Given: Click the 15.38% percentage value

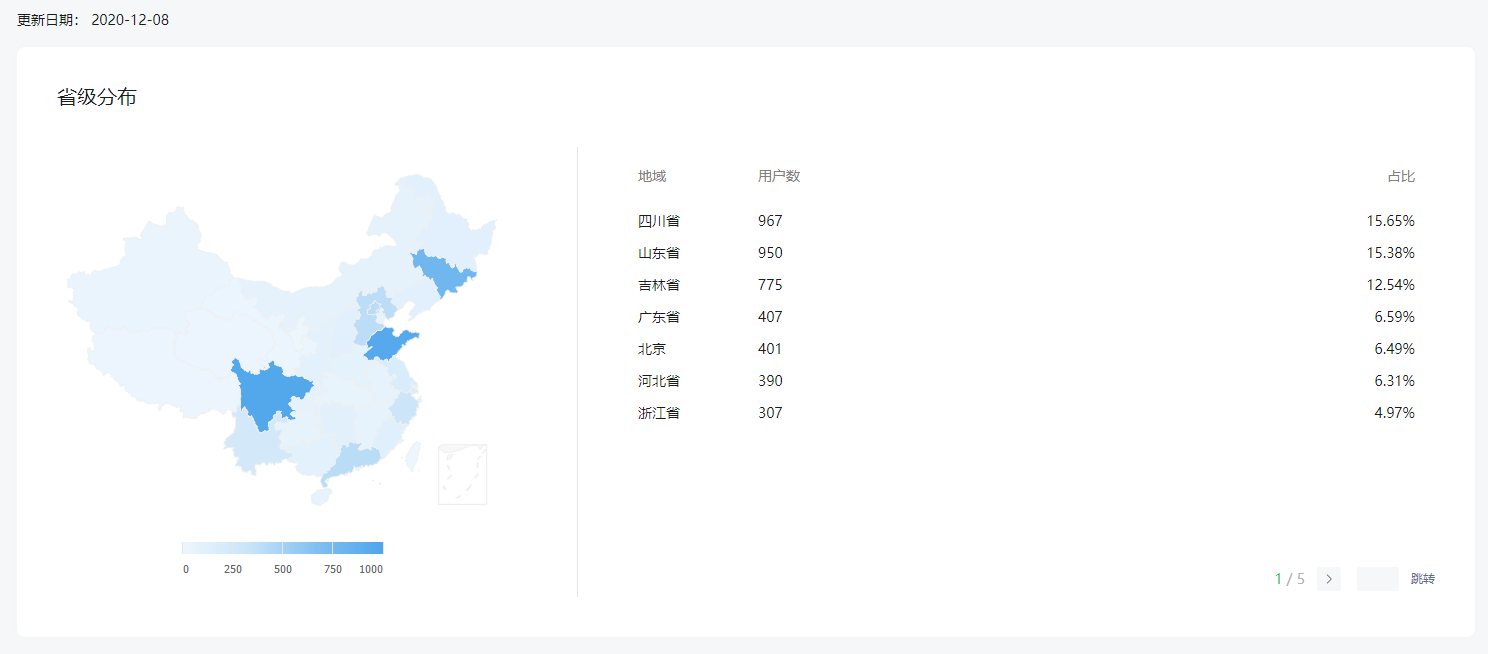Looking at the screenshot, I should 1391,253.
